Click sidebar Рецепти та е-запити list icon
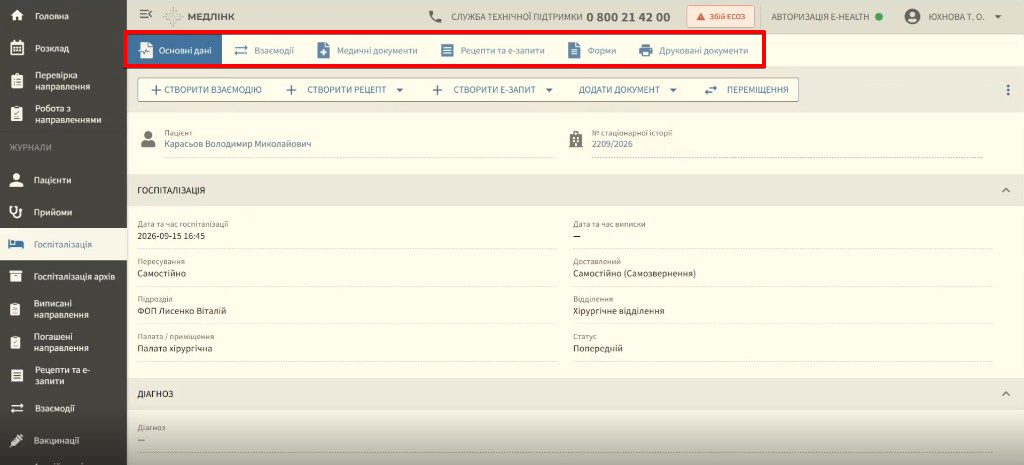 18,376
